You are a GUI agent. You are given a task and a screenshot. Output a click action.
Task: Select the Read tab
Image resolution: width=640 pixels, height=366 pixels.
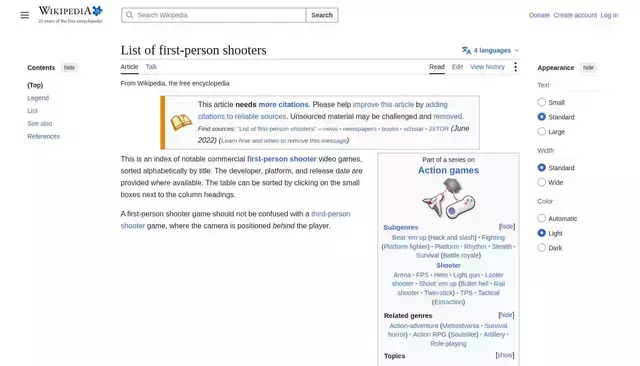tap(437, 67)
